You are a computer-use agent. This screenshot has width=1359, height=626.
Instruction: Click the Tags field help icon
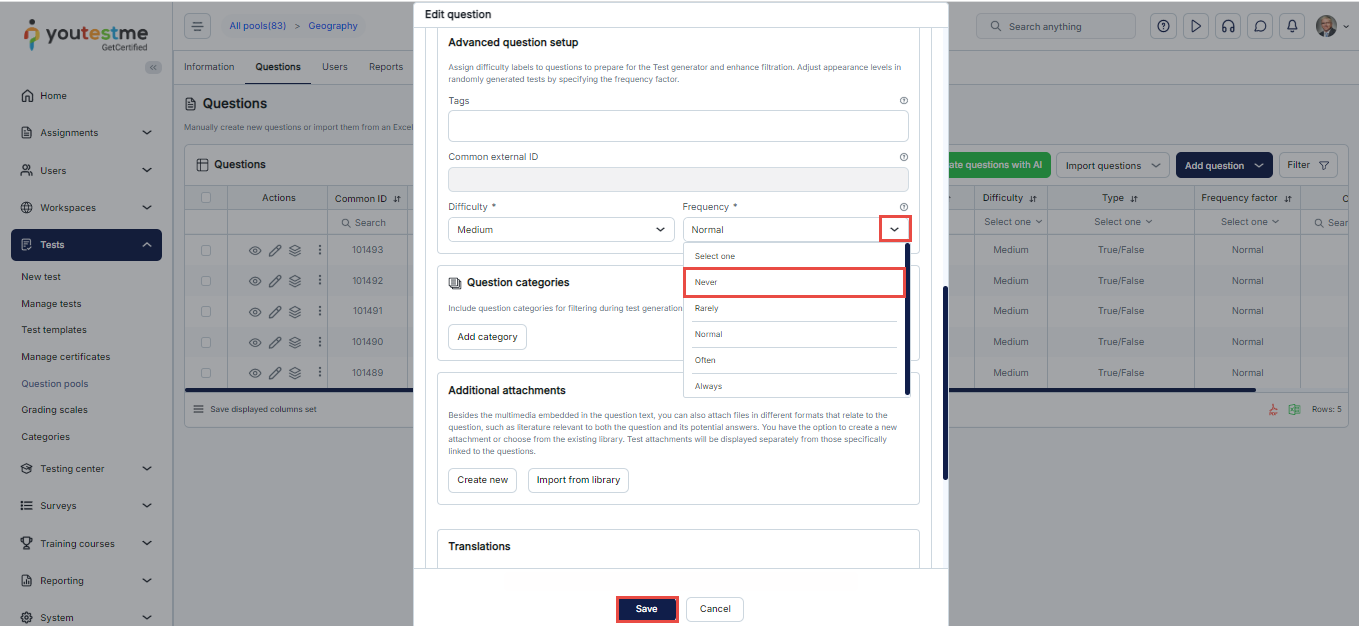click(904, 101)
